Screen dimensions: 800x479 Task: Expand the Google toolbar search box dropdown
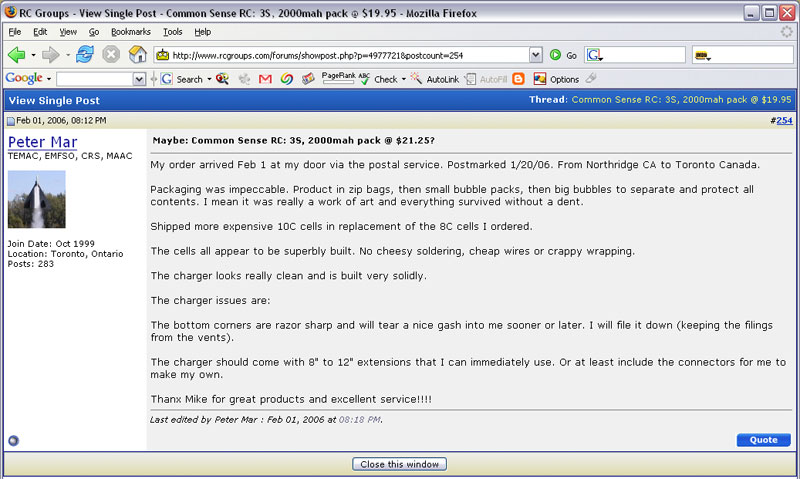[x=139, y=79]
